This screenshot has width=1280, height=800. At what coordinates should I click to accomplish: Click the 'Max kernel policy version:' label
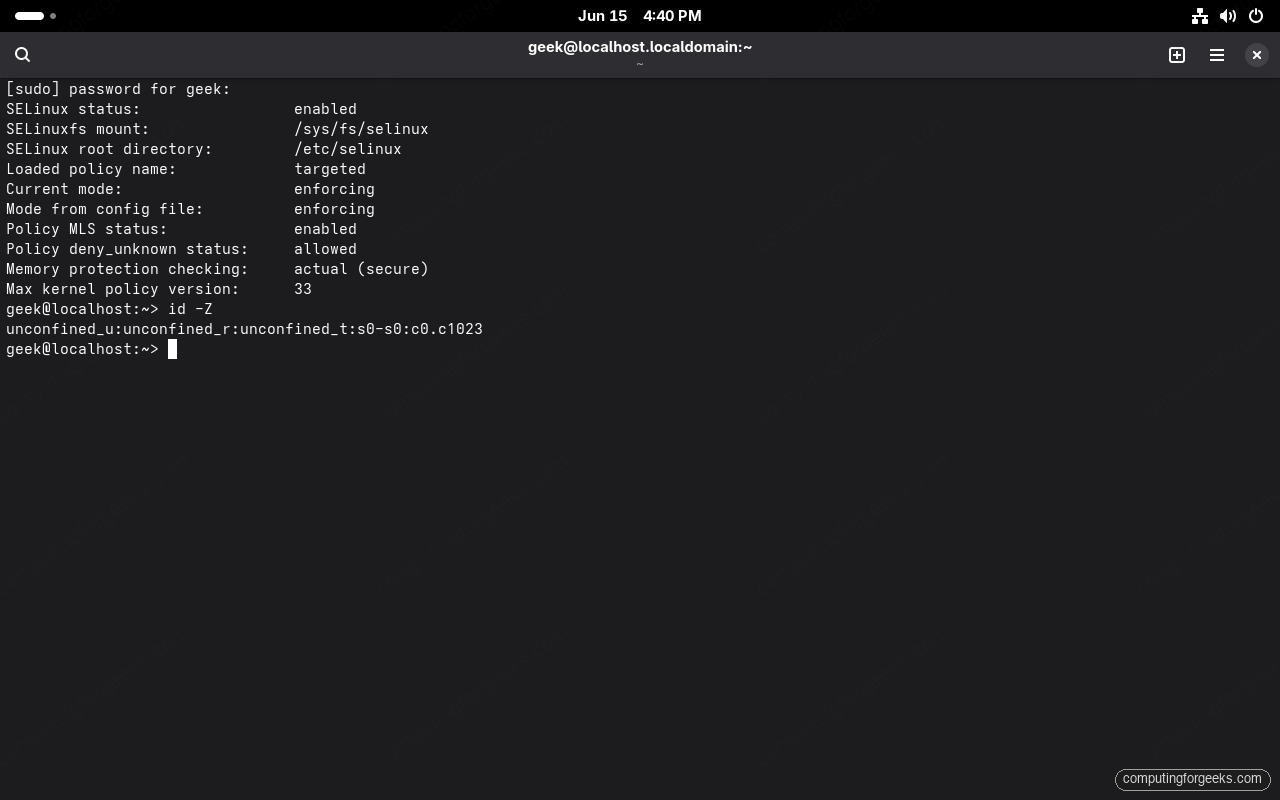123,289
